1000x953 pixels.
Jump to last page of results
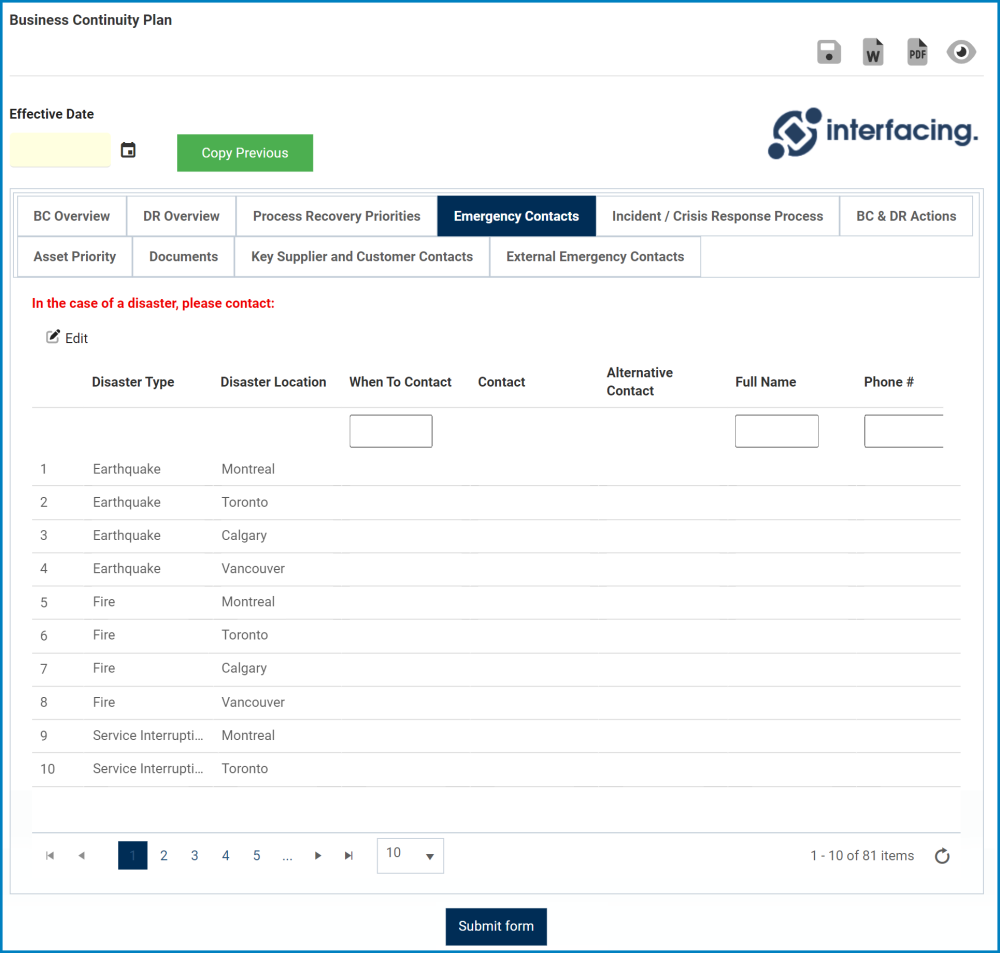[x=348, y=855]
